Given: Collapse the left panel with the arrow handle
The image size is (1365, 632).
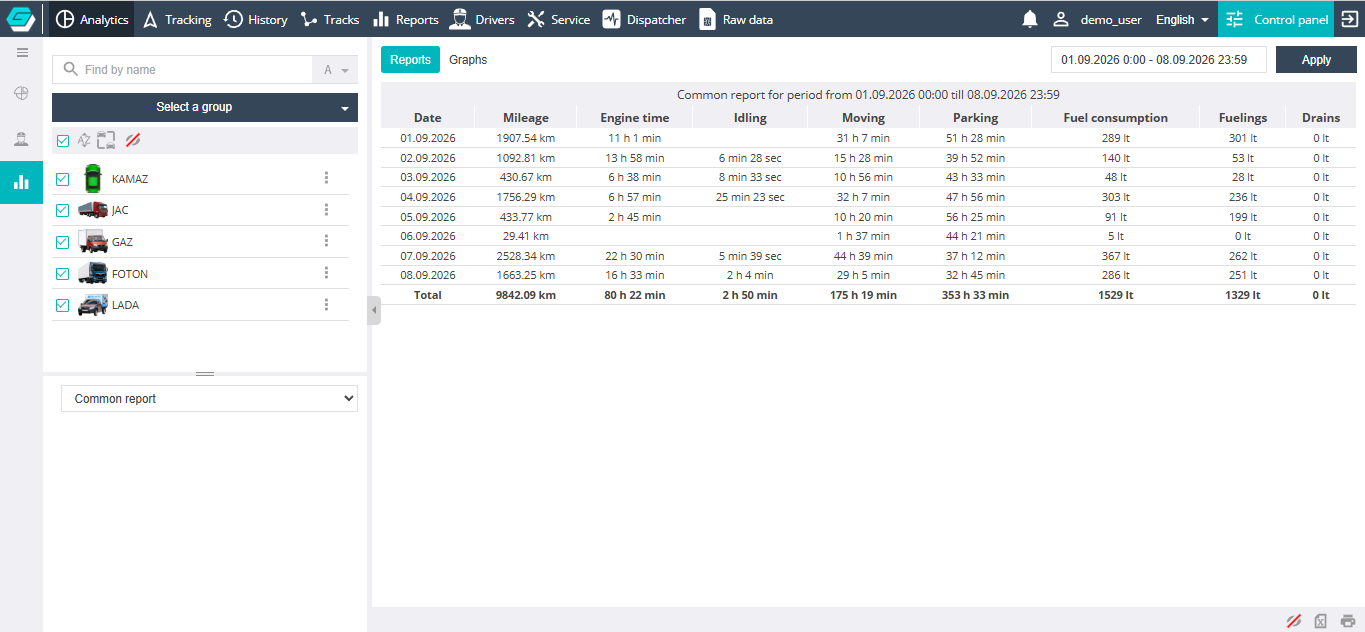Looking at the screenshot, I should (x=374, y=310).
